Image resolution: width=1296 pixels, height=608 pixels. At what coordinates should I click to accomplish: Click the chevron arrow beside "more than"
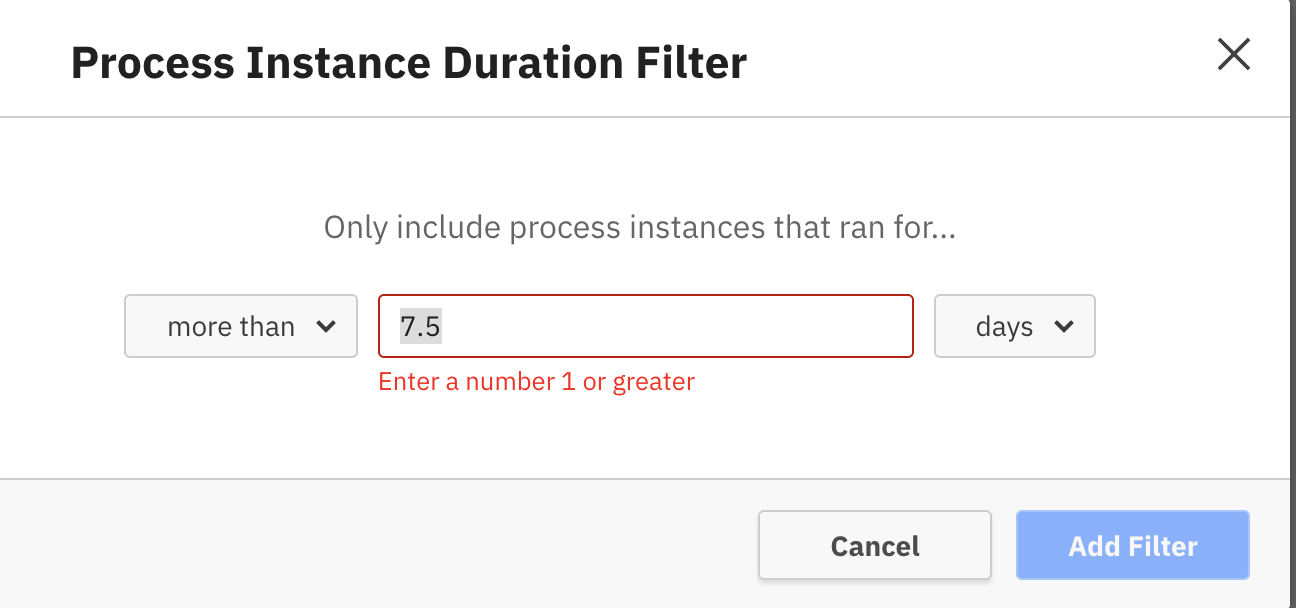[x=326, y=326]
